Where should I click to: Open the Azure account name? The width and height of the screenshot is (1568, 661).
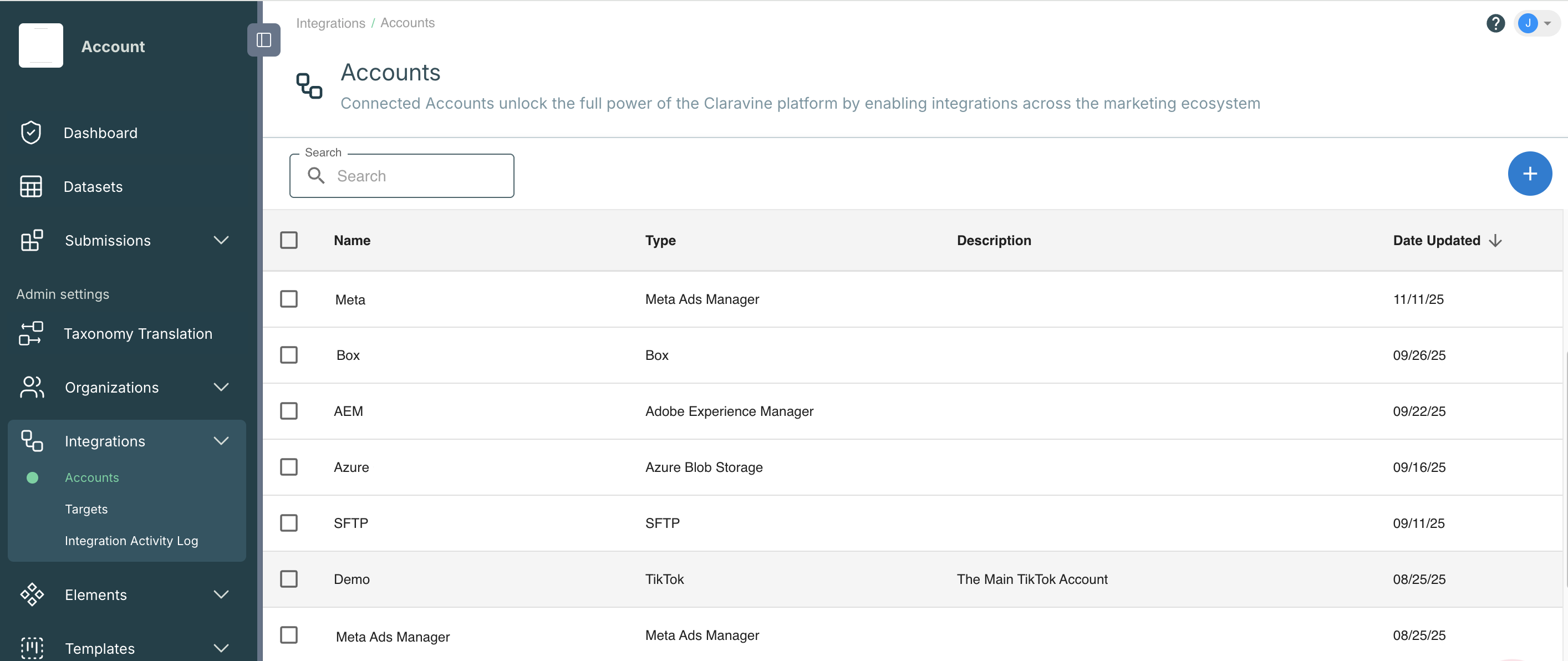tap(351, 467)
